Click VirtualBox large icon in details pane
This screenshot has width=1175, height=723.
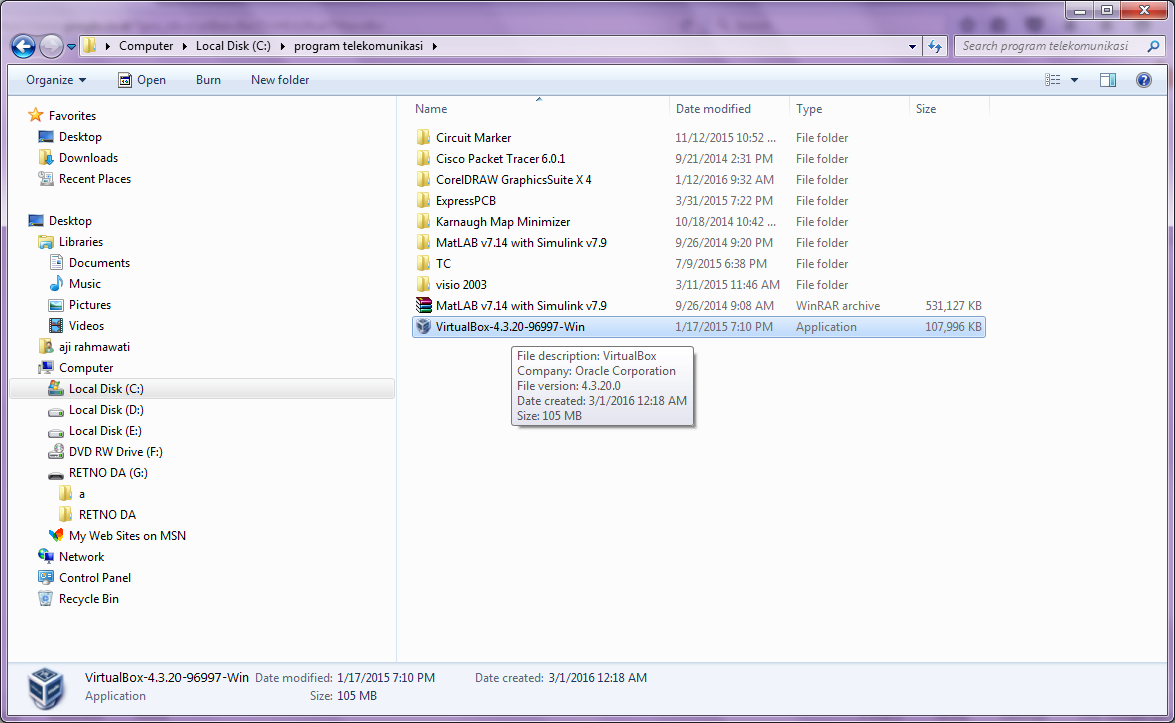[46, 688]
